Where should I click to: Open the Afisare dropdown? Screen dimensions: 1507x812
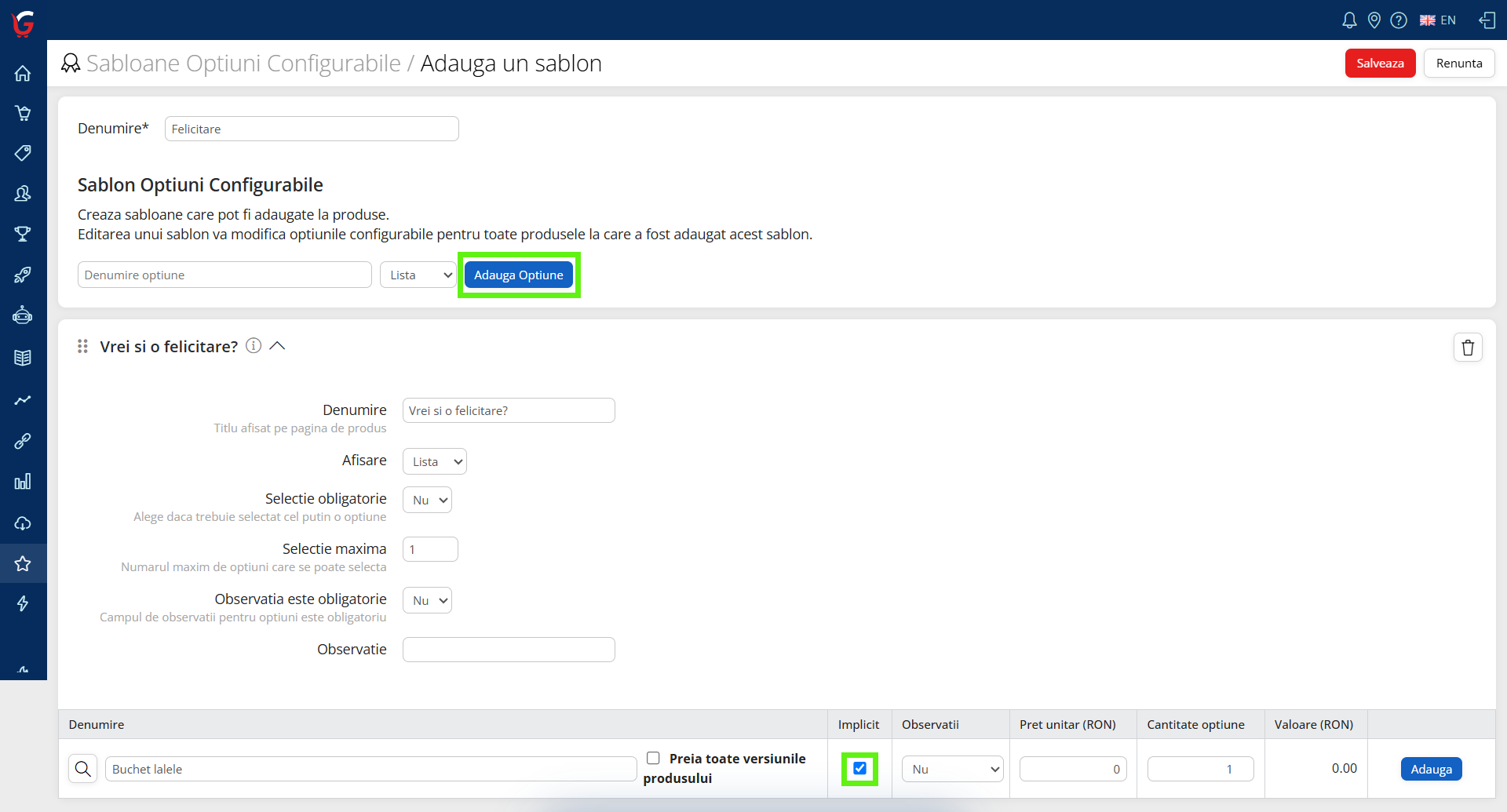(435, 461)
